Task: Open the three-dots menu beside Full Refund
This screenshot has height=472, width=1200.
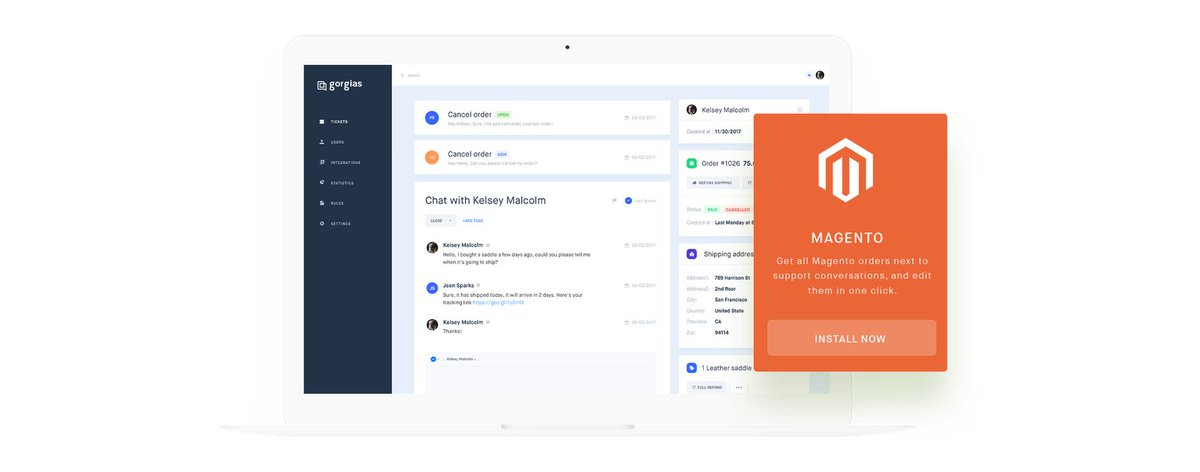Action: pos(740,387)
